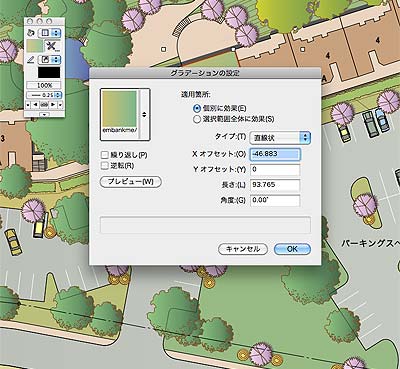Viewport: 400px width, 369px height.
Task: Enable the 逆転(R) checkbox
Action: click(x=105, y=165)
